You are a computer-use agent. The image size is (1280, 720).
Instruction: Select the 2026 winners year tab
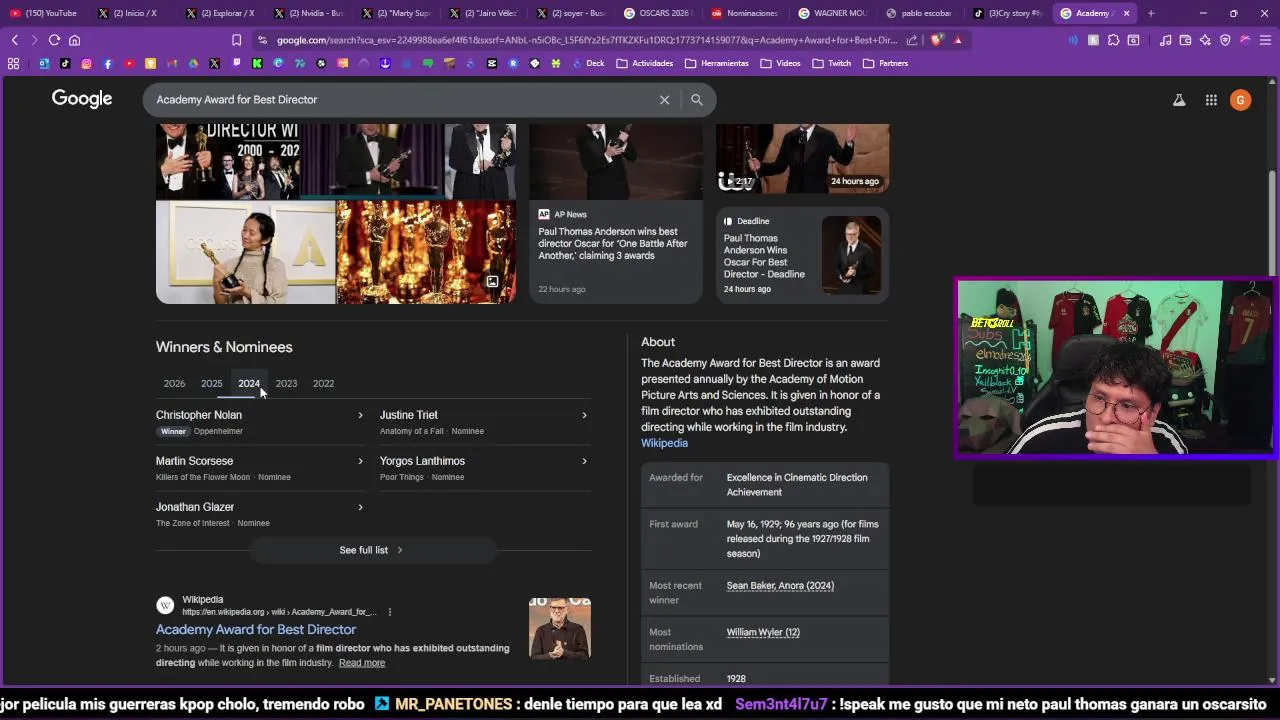pos(174,383)
